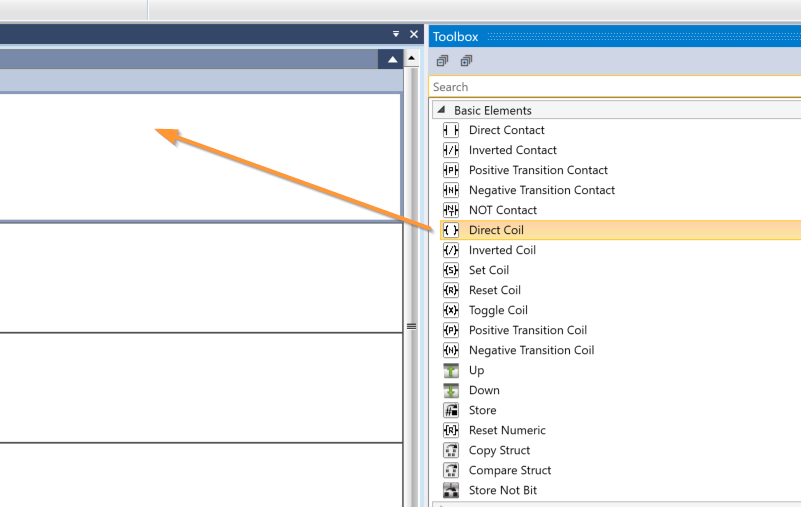
Task: Select Negative Transition Coil item
Action: [531, 350]
